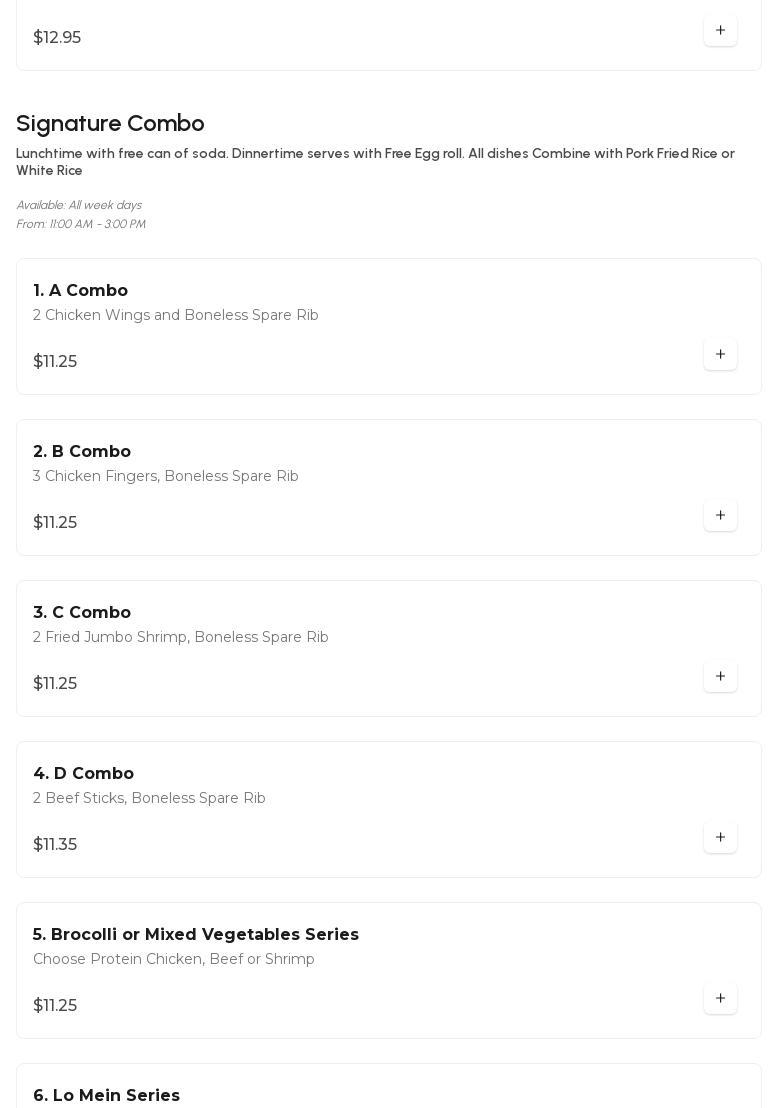Add Brocolli or Mixed Vegetables Series
The height and width of the screenshot is (1108, 778).
[720, 998]
